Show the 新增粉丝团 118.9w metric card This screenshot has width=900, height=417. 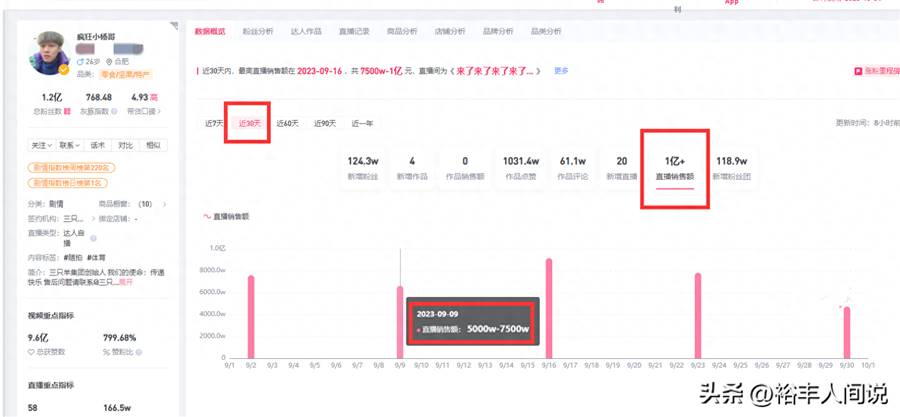coord(731,169)
